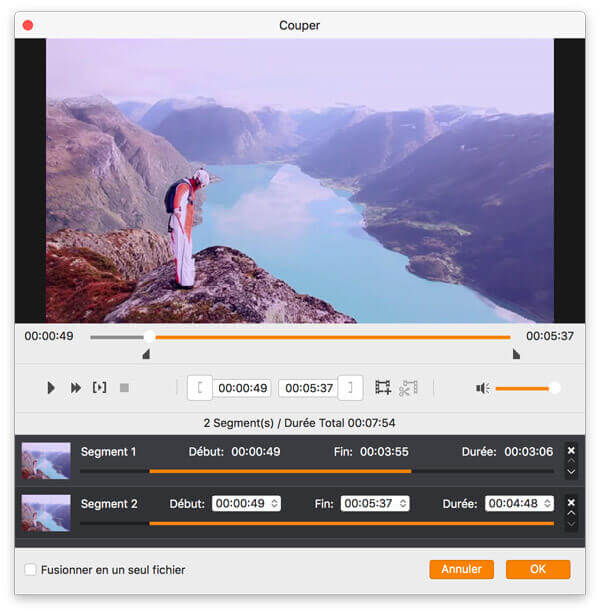Confirm with the OK button

(x=538, y=569)
